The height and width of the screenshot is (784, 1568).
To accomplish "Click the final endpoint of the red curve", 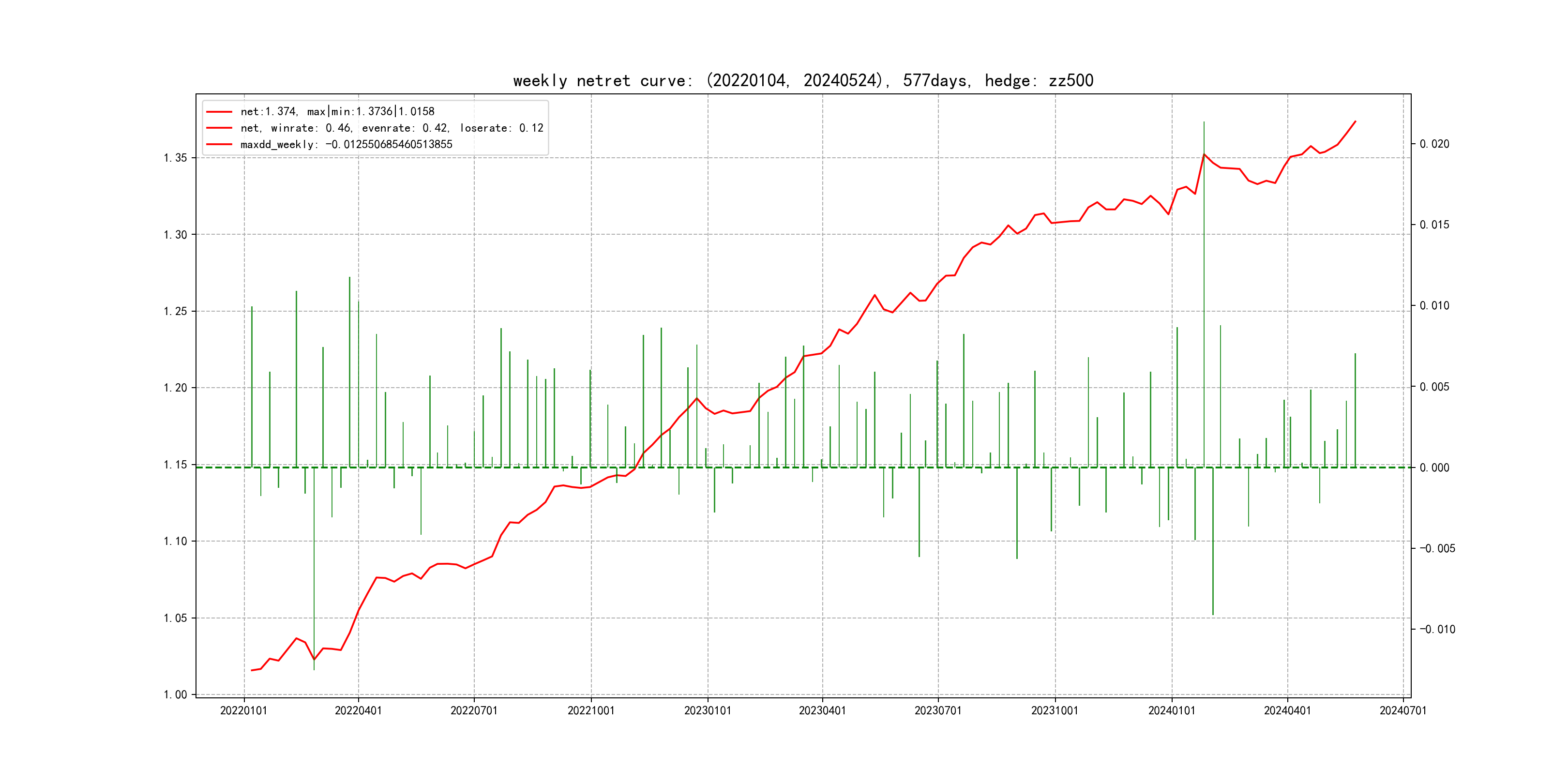I will point(1355,122).
